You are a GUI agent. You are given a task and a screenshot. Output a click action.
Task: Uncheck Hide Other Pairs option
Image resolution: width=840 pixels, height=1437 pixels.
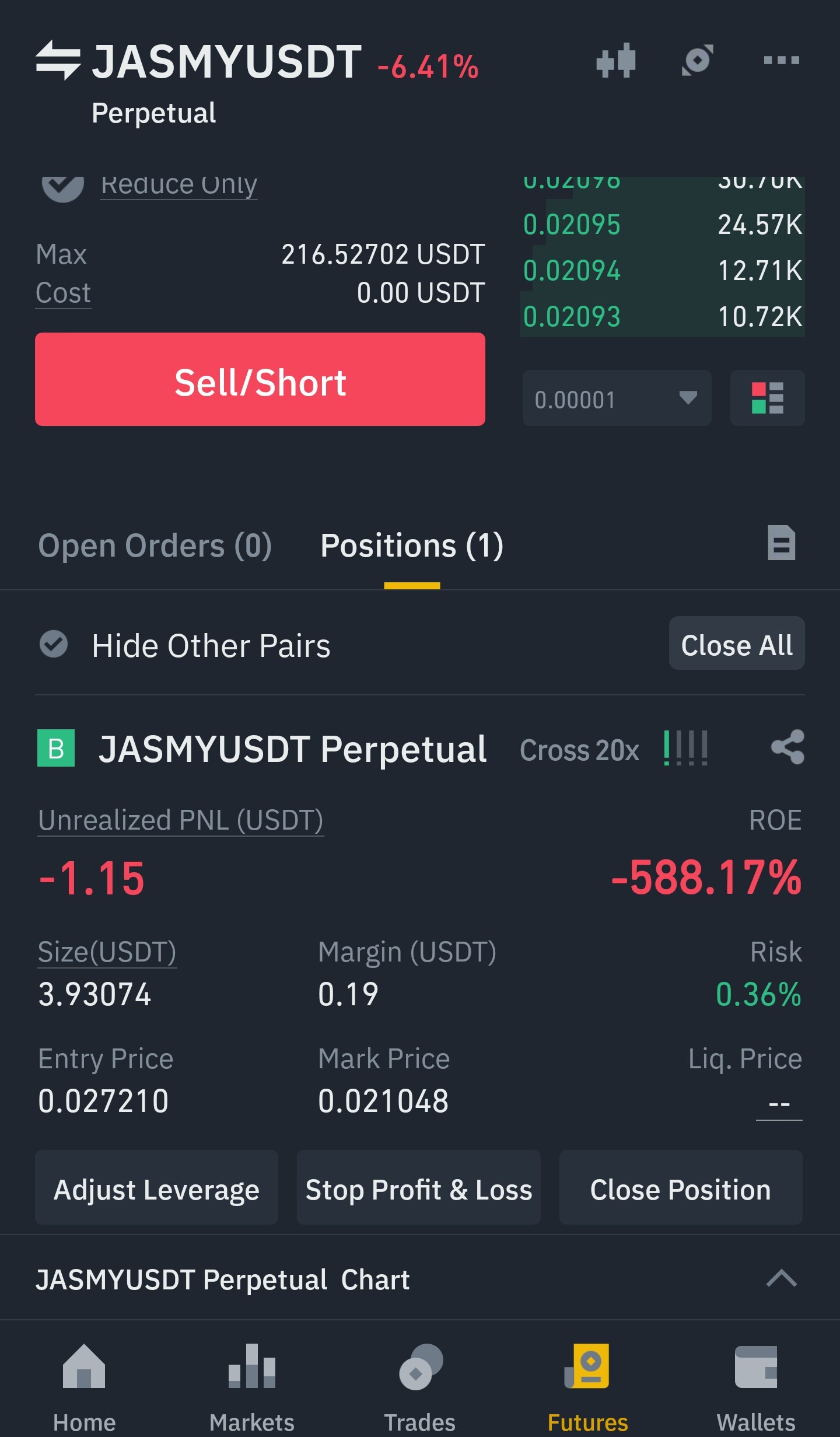(54, 644)
